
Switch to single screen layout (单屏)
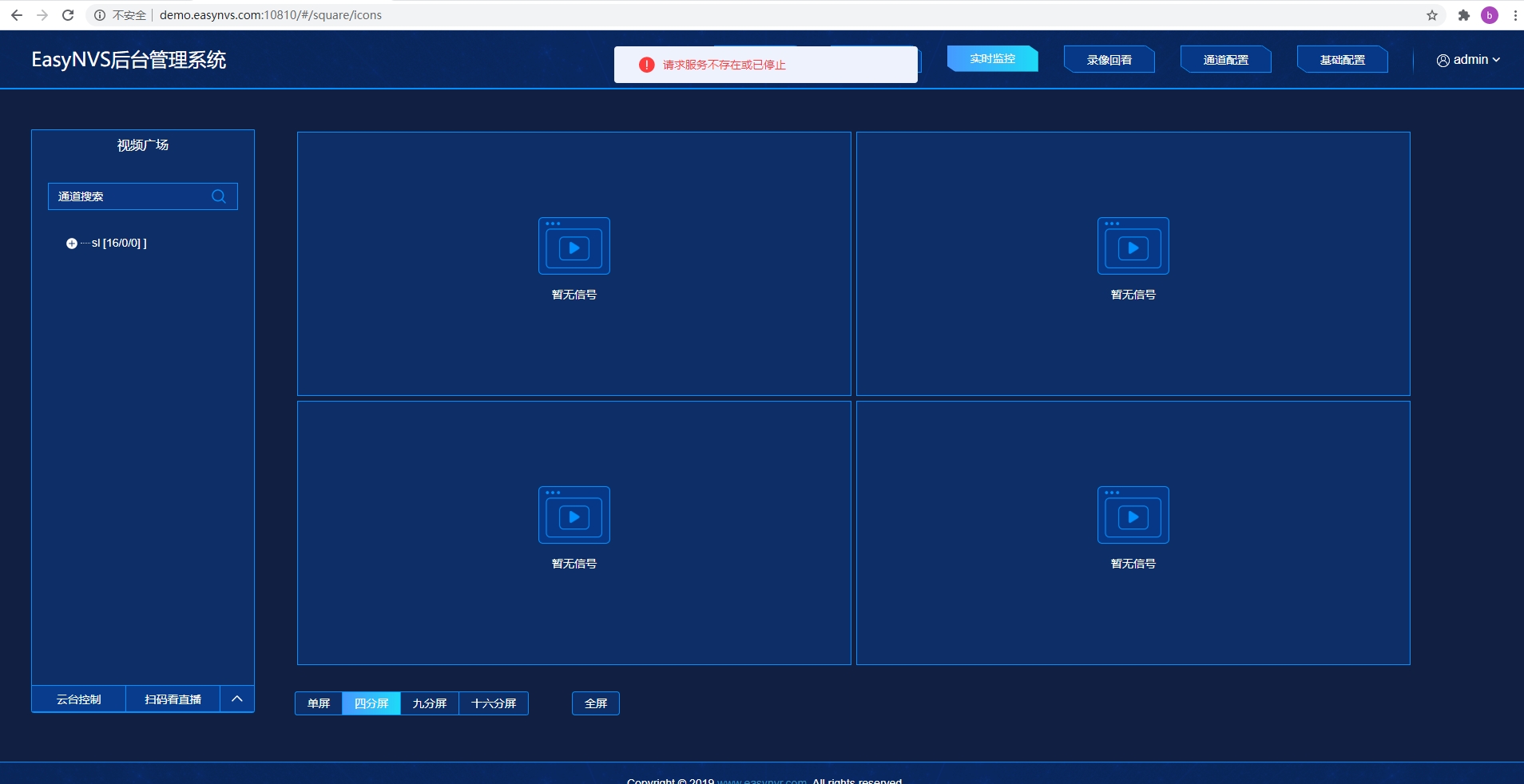click(x=319, y=703)
